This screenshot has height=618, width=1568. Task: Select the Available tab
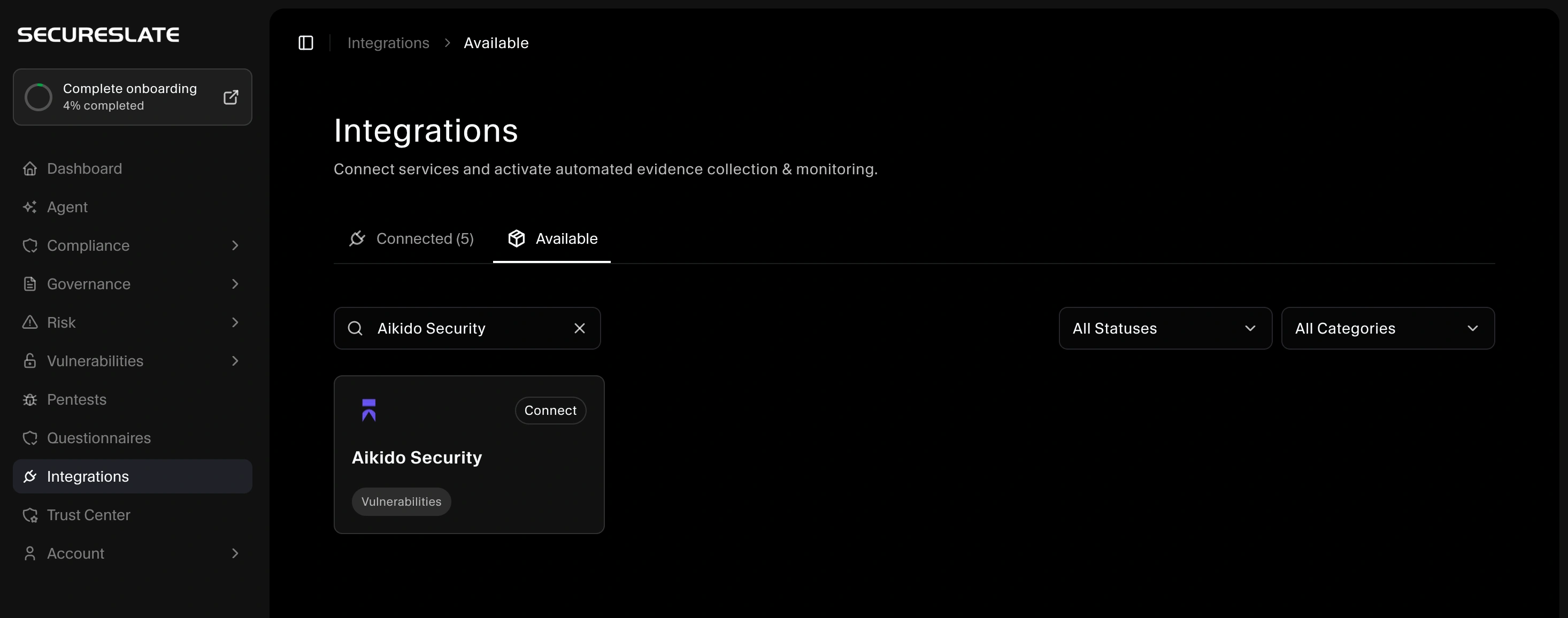pyautogui.click(x=552, y=239)
